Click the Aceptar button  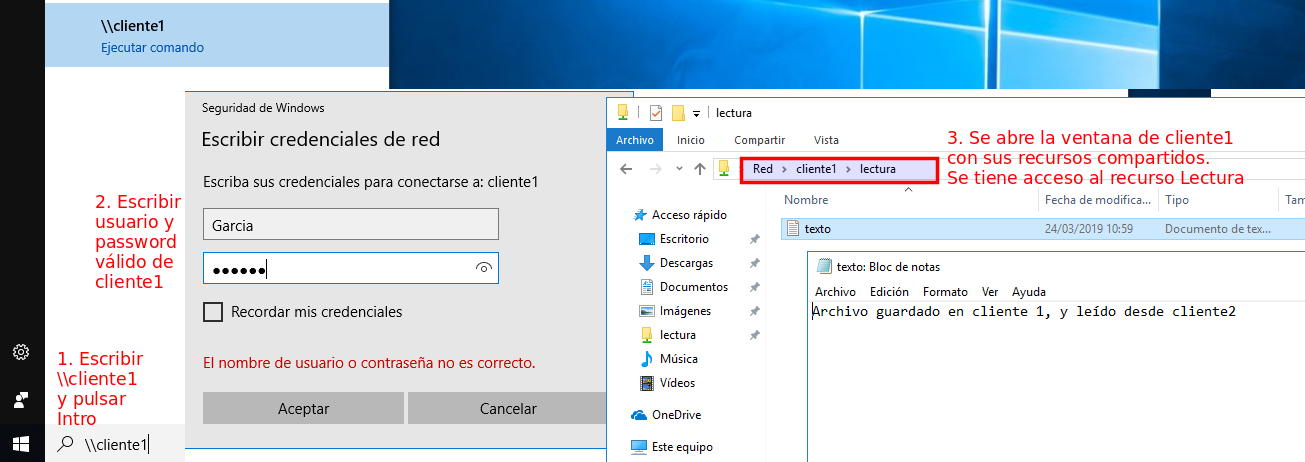pos(303,408)
